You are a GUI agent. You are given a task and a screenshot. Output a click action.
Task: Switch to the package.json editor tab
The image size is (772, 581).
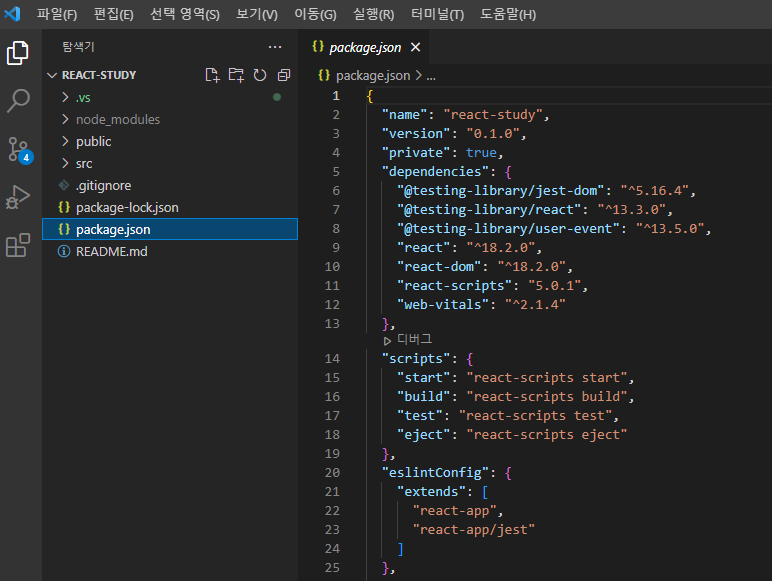[364, 47]
